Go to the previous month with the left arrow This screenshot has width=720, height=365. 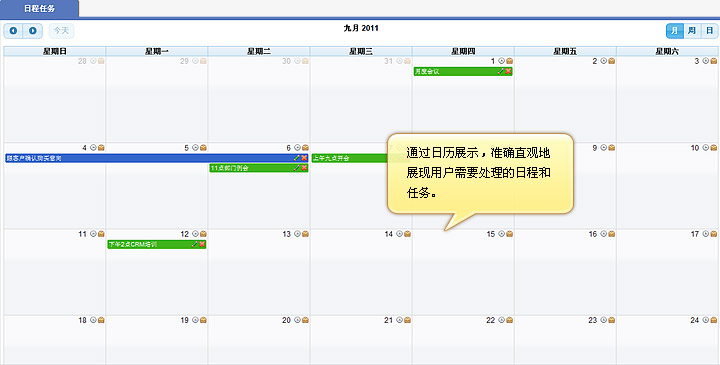(14, 31)
